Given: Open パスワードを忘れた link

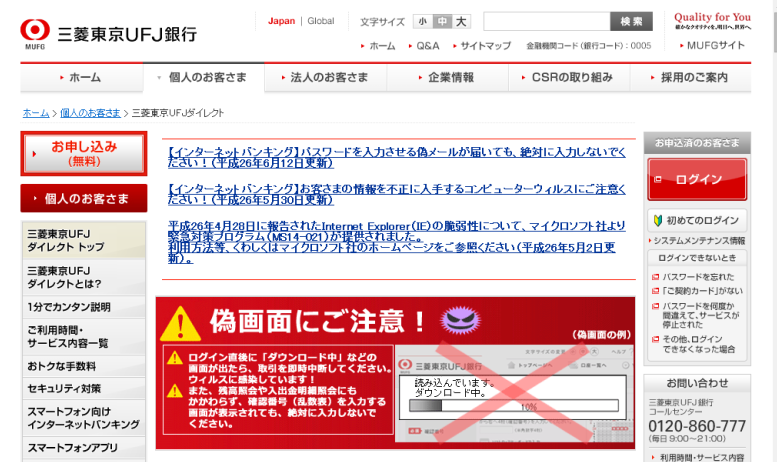Looking at the screenshot, I should click(x=698, y=277).
